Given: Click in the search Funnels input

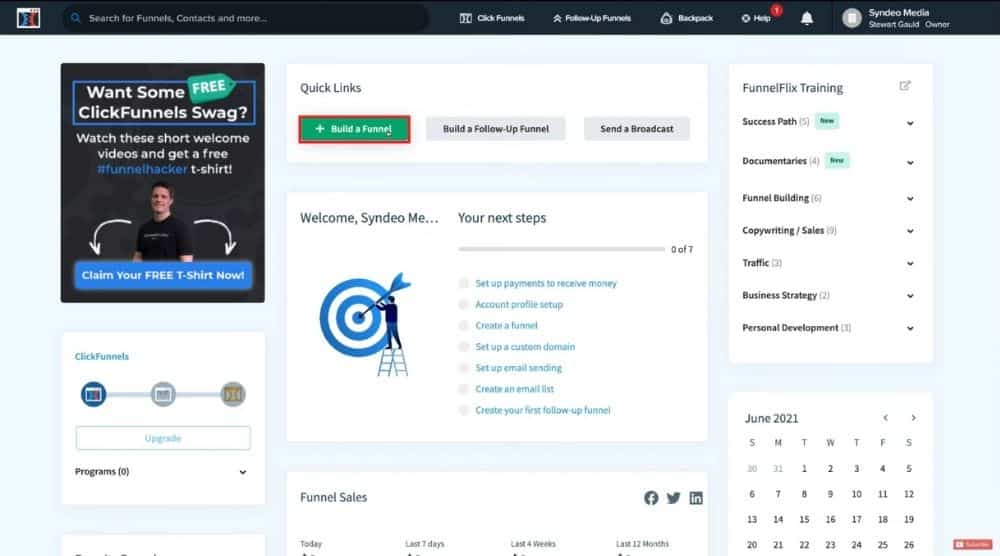Looking at the screenshot, I should pos(246,18).
